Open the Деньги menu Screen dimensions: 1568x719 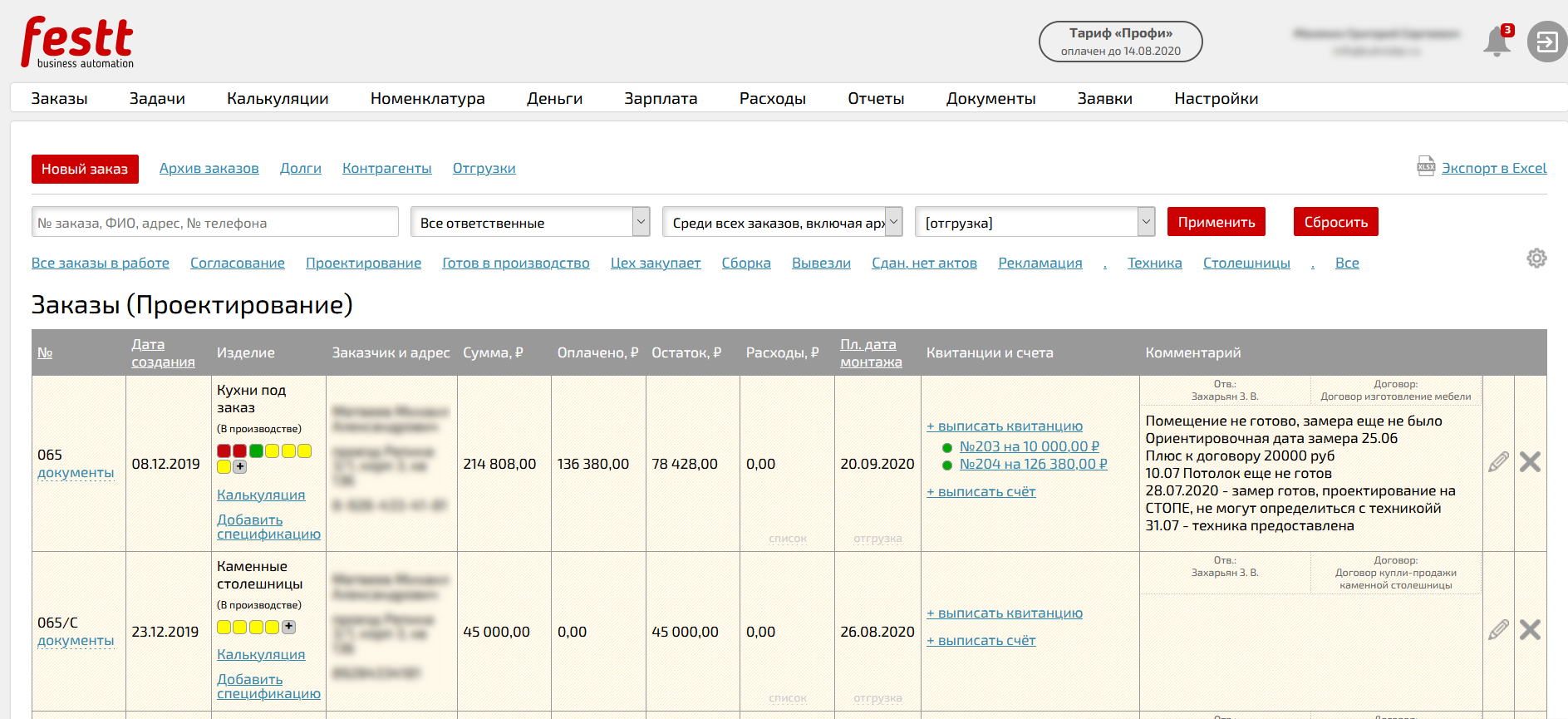point(554,98)
